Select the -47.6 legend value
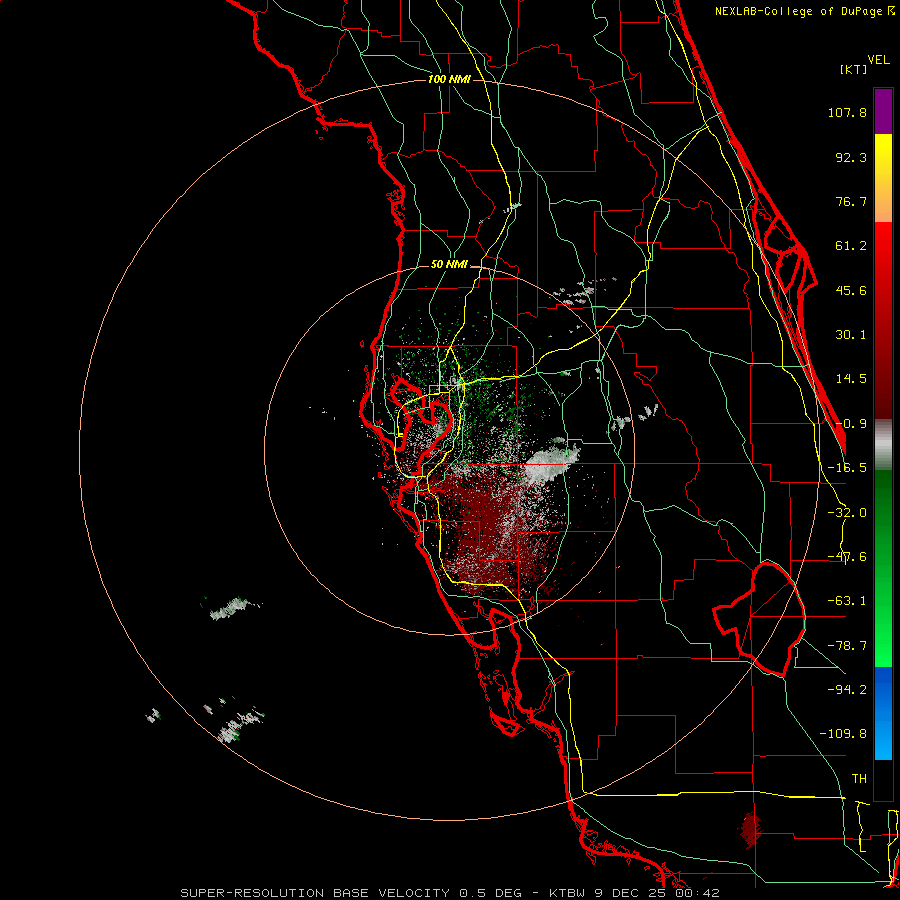Image resolution: width=900 pixels, height=900 pixels. pos(847,557)
